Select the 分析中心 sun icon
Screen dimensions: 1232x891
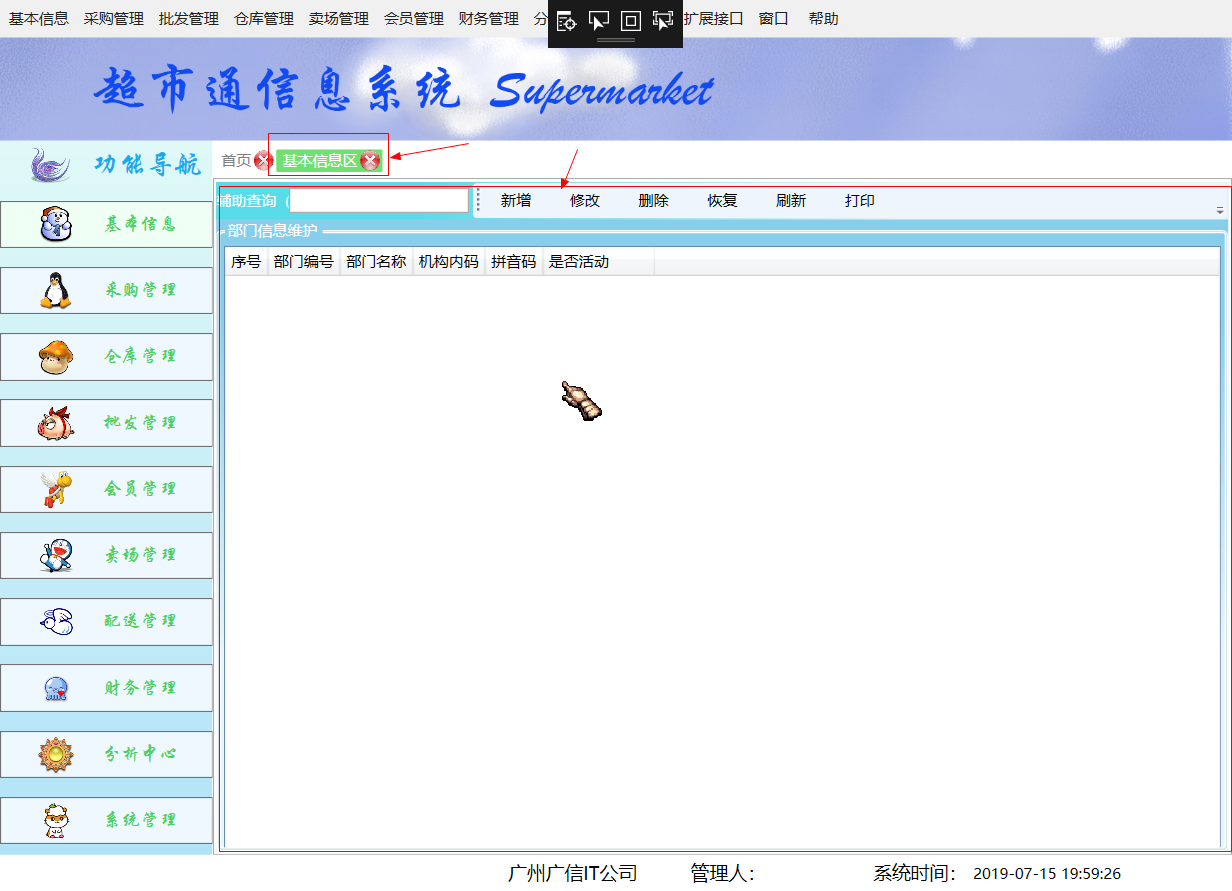(x=55, y=754)
